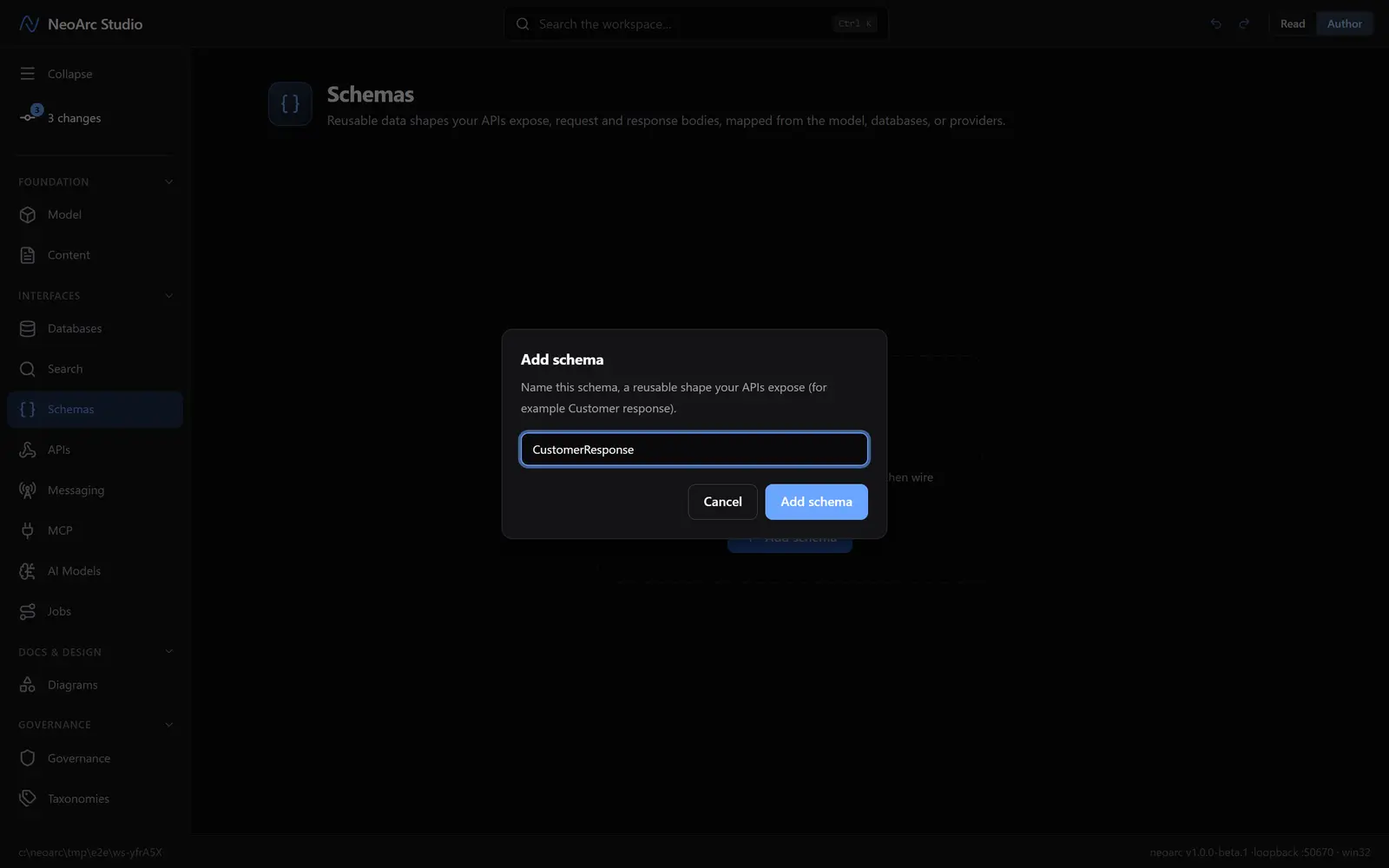Switch to Read mode
1389x868 pixels.
coord(1293,24)
